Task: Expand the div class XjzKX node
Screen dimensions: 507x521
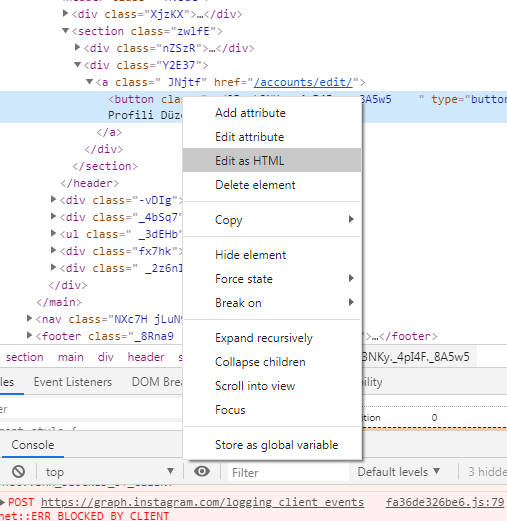Action: click(65, 13)
